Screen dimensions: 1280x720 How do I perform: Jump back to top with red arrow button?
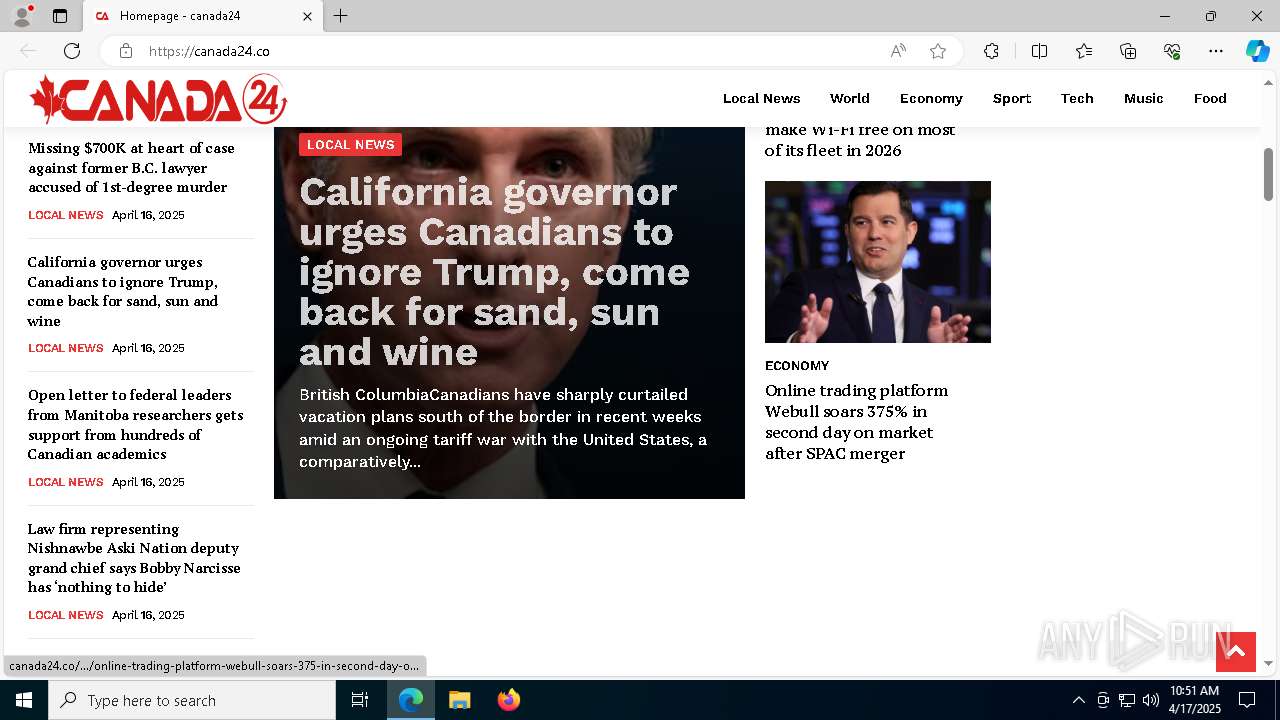[1235, 652]
